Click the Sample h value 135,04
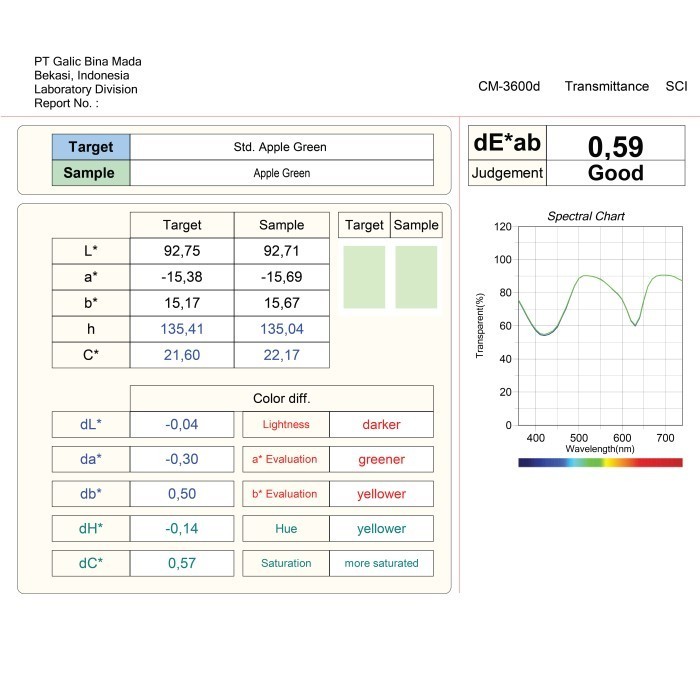This screenshot has height=700, width=700. (x=282, y=329)
